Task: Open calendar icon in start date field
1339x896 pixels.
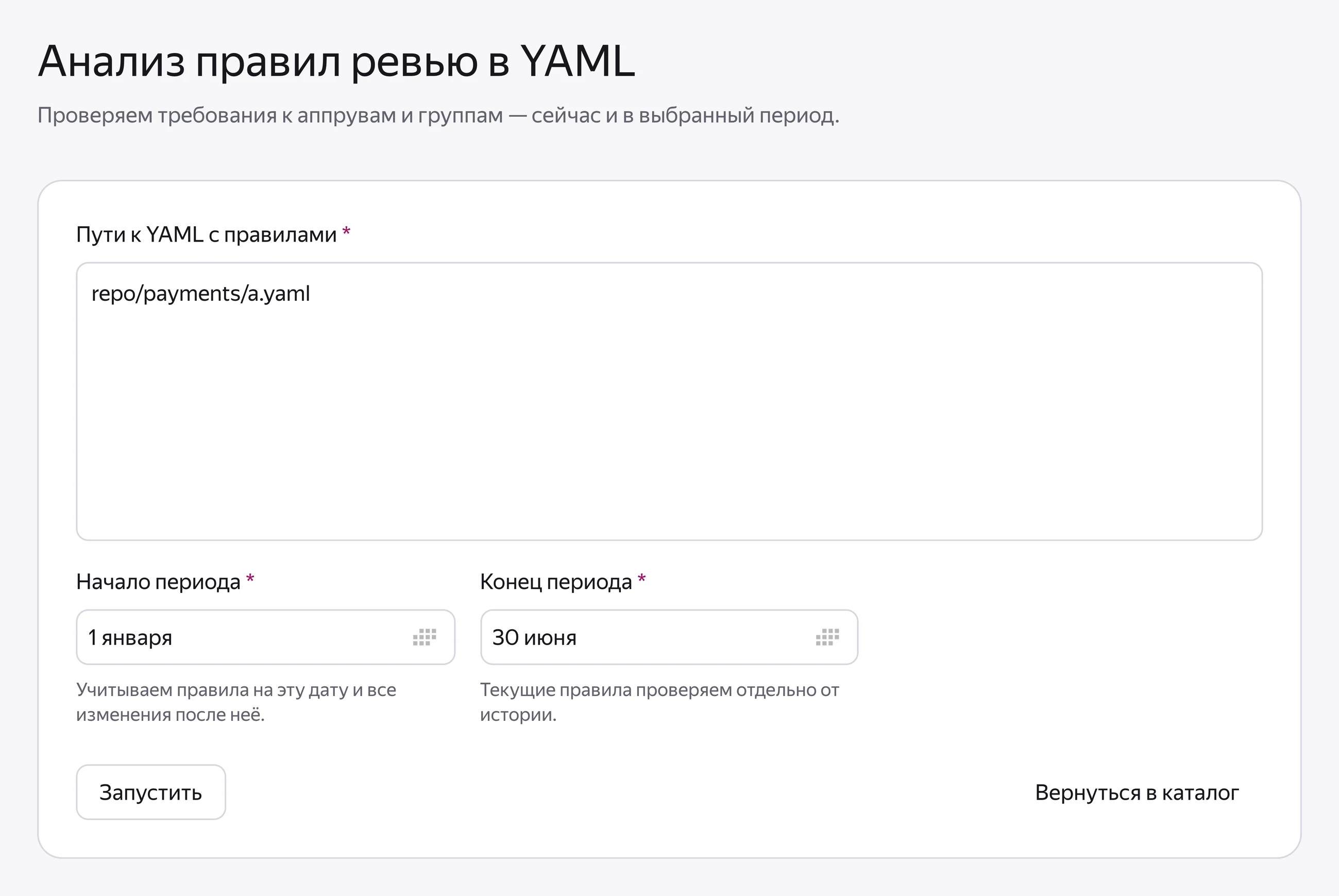Action: tap(425, 637)
